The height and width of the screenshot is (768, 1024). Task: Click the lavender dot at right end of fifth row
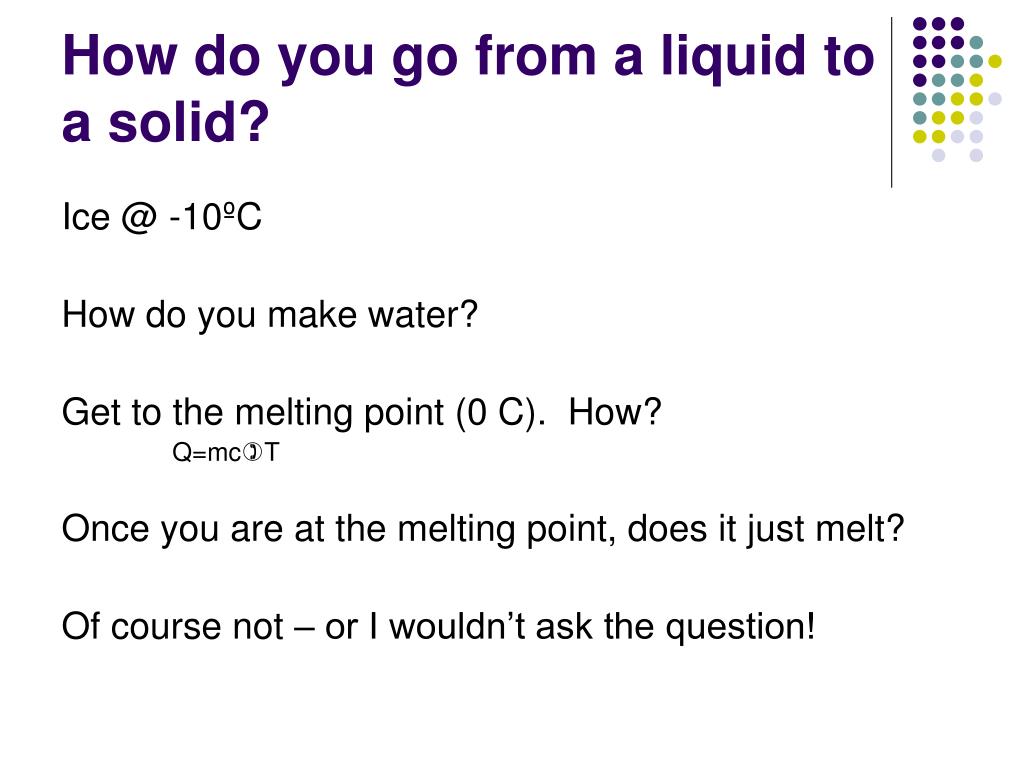coord(995,99)
